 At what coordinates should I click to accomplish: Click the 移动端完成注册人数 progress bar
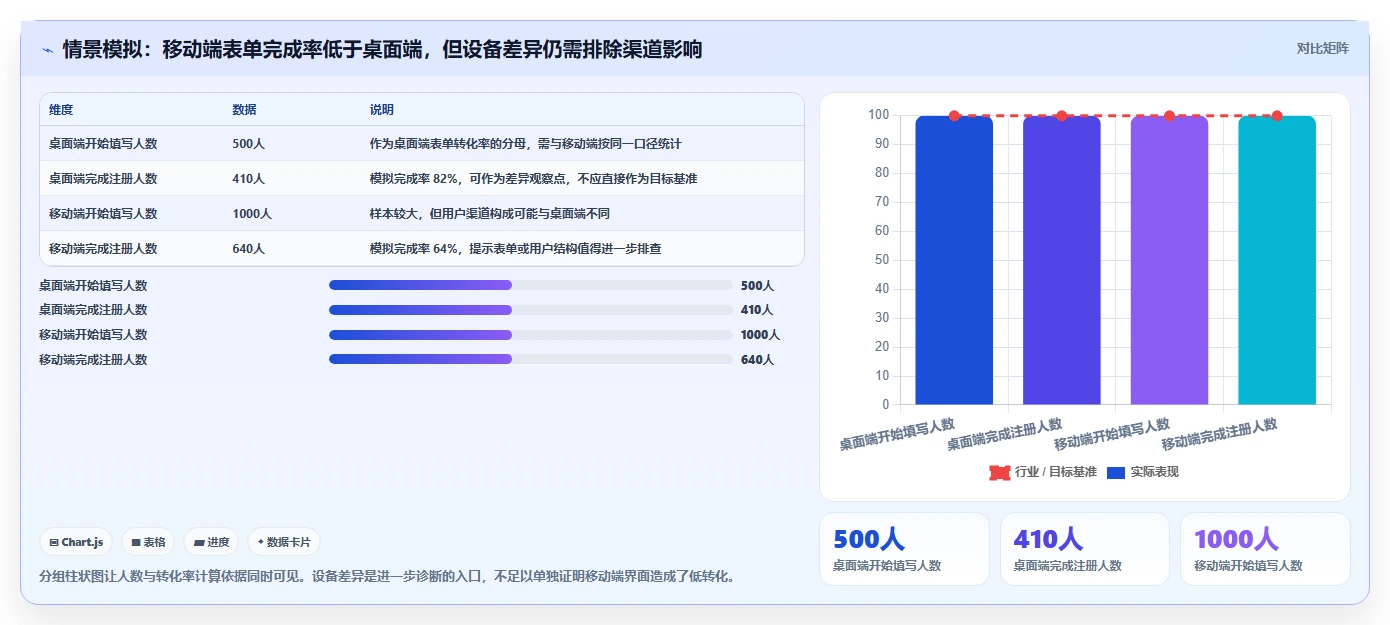[531, 359]
